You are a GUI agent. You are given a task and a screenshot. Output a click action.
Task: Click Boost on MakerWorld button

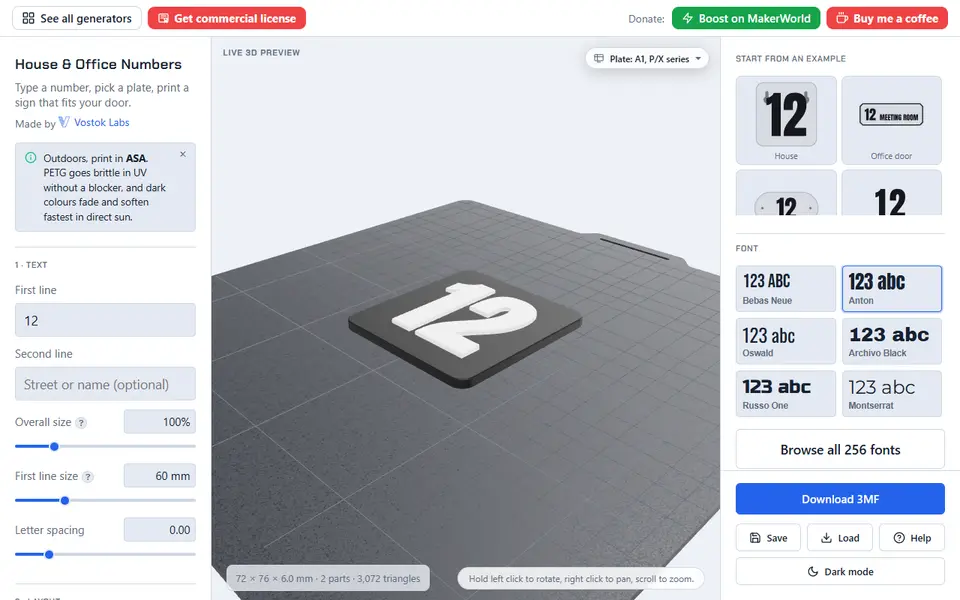click(746, 18)
